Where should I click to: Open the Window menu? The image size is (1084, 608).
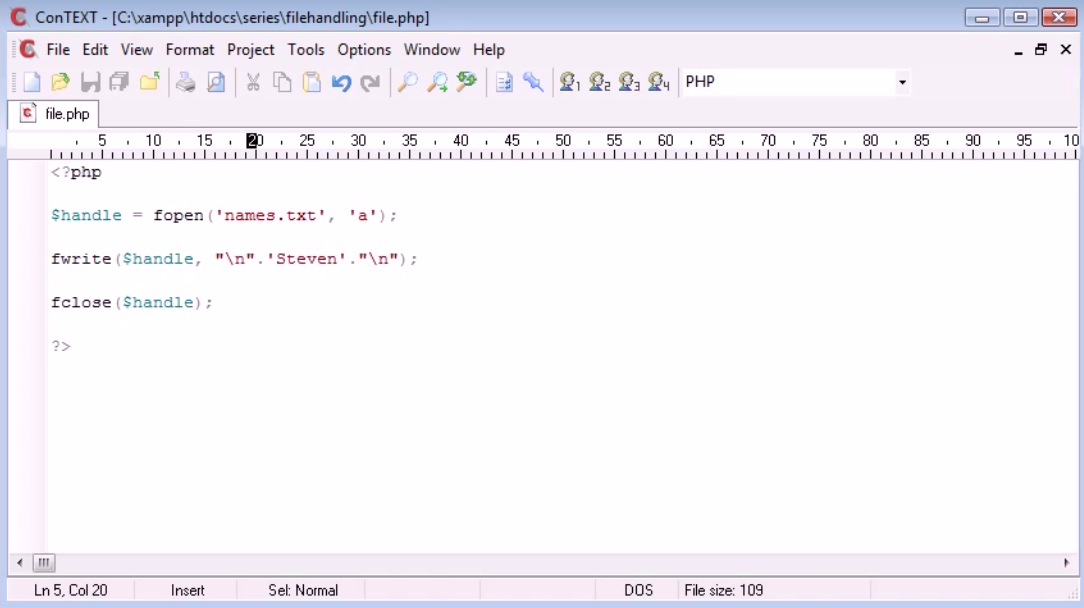coord(431,50)
